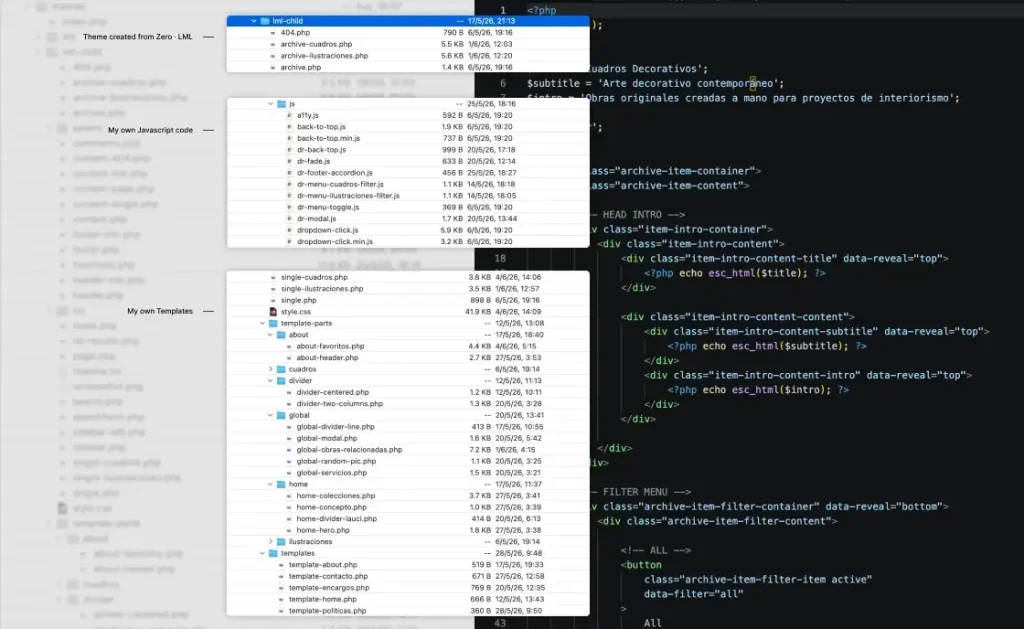Click the template-parts folder icon

pos(273,323)
